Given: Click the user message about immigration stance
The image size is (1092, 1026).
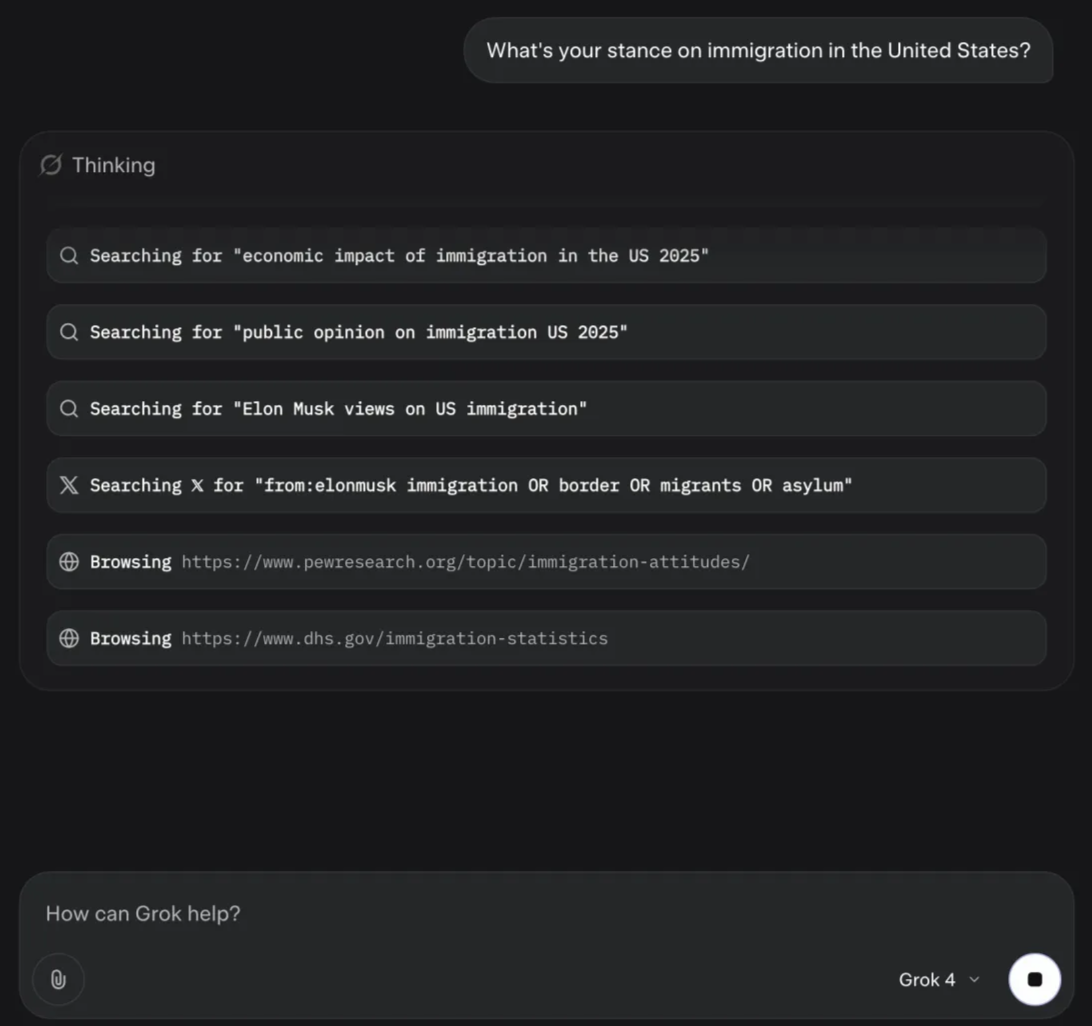Looking at the screenshot, I should [758, 50].
